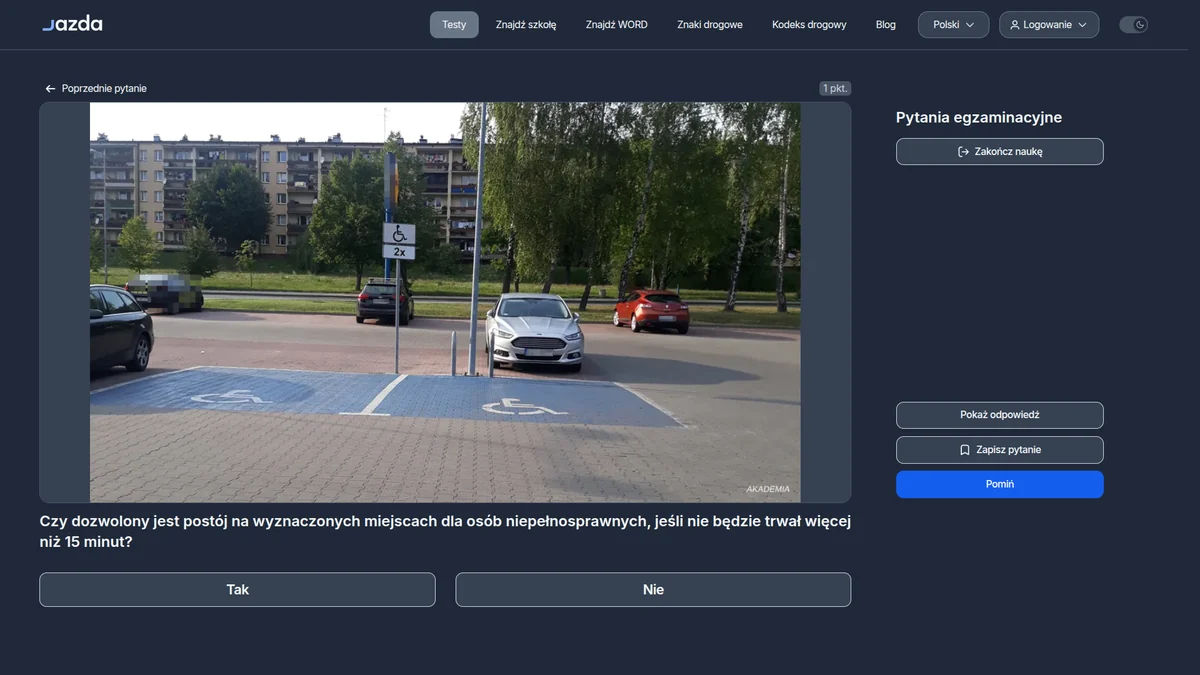The image size is (1200, 675).
Task: Open the Polski language dropdown
Action: click(953, 25)
